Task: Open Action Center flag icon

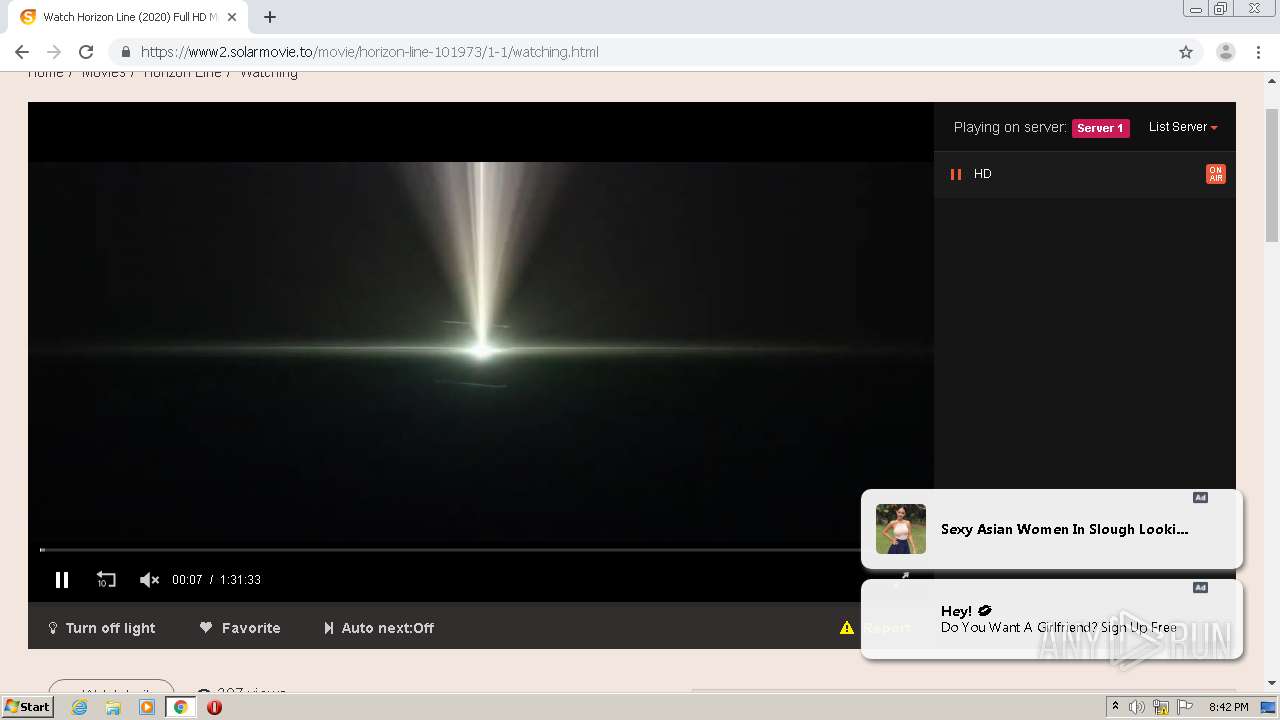Action: click(x=1185, y=707)
